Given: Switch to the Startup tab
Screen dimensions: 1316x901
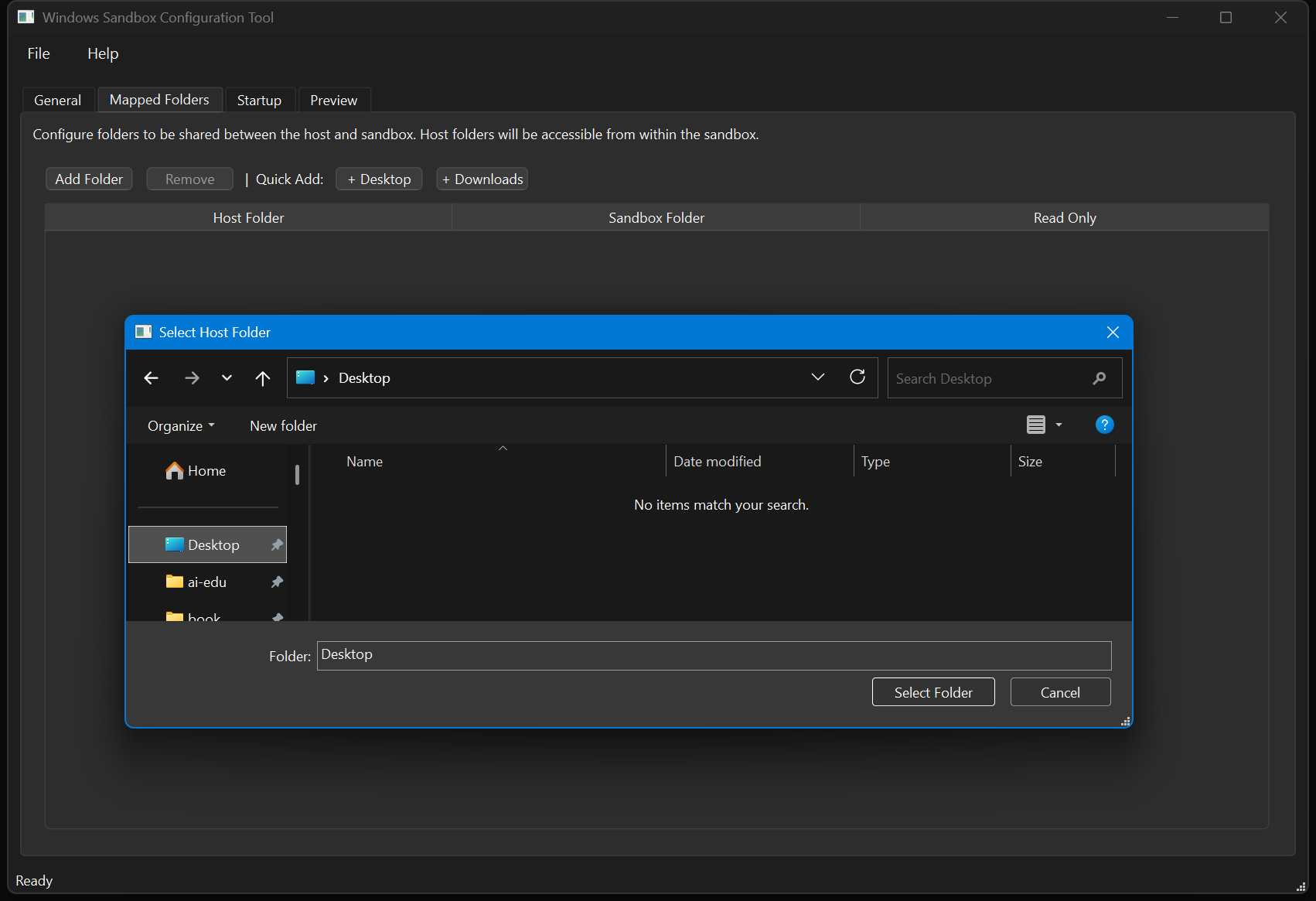Looking at the screenshot, I should [259, 101].
